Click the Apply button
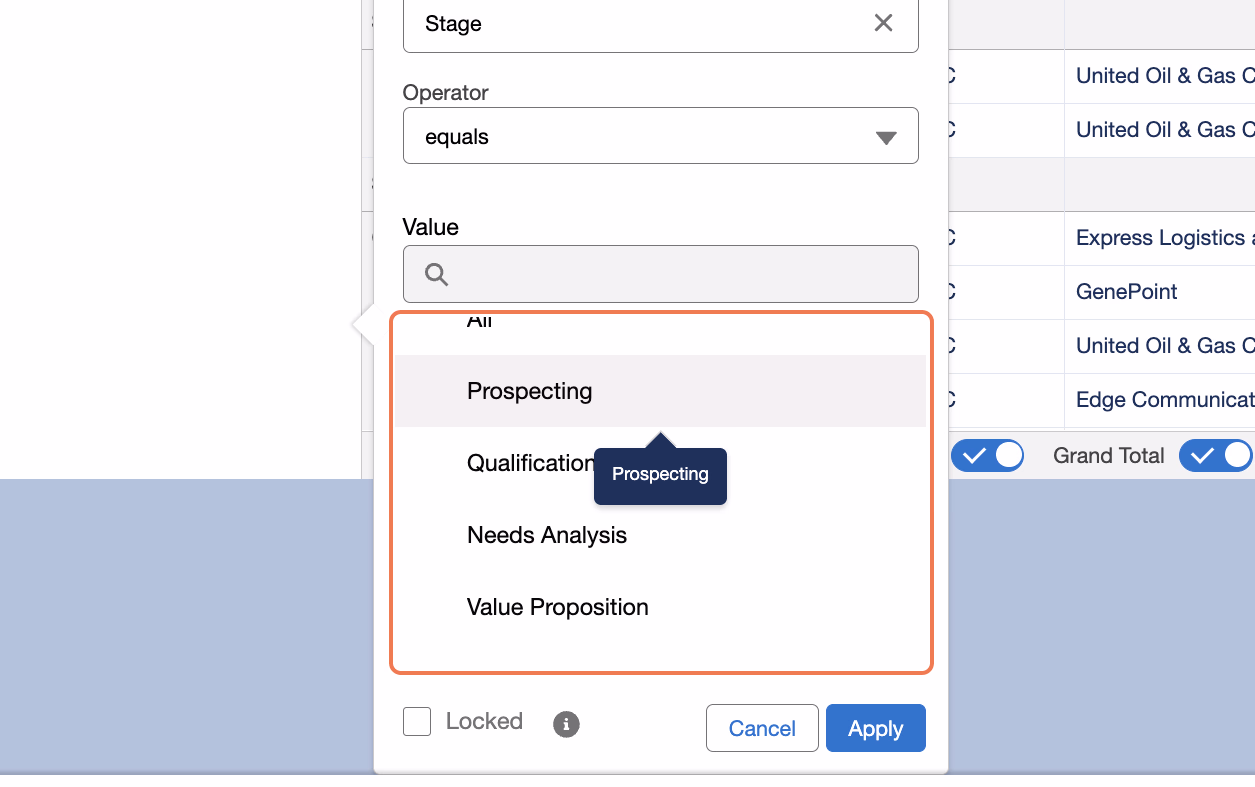This screenshot has width=1255, height=787. [876, 728]
